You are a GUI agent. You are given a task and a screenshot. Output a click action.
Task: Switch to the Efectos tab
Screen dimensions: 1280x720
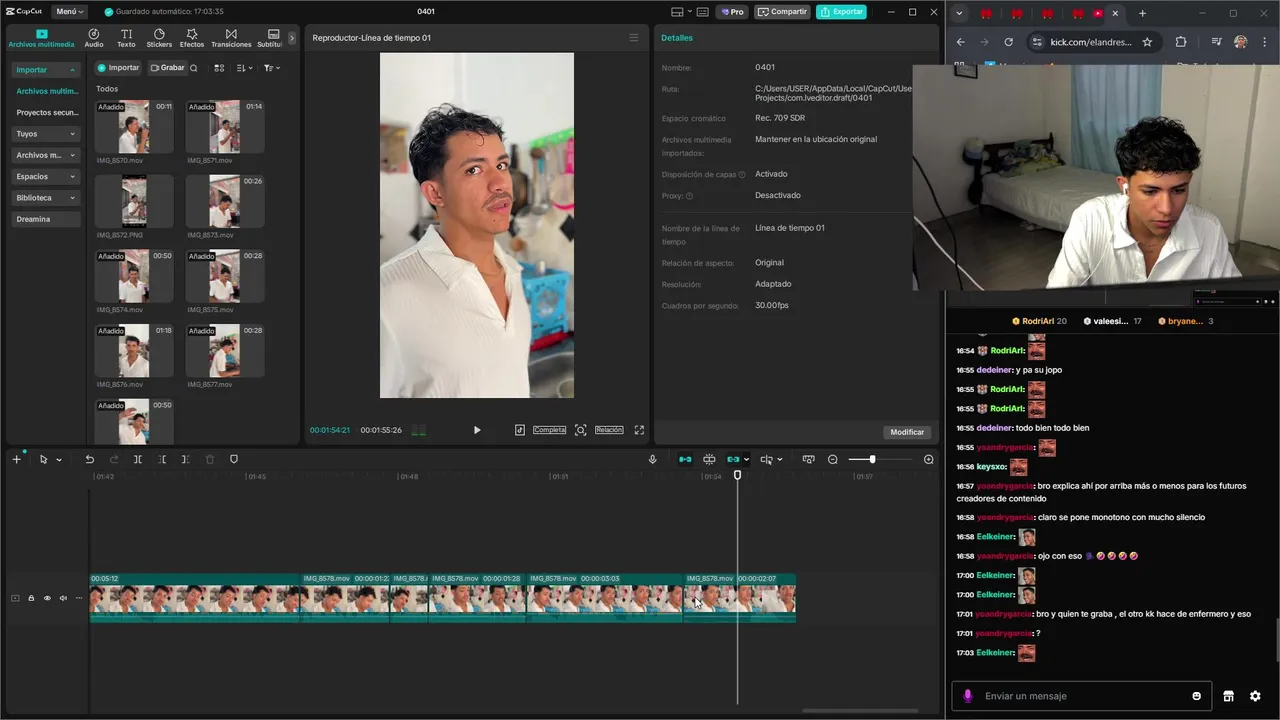192,39
